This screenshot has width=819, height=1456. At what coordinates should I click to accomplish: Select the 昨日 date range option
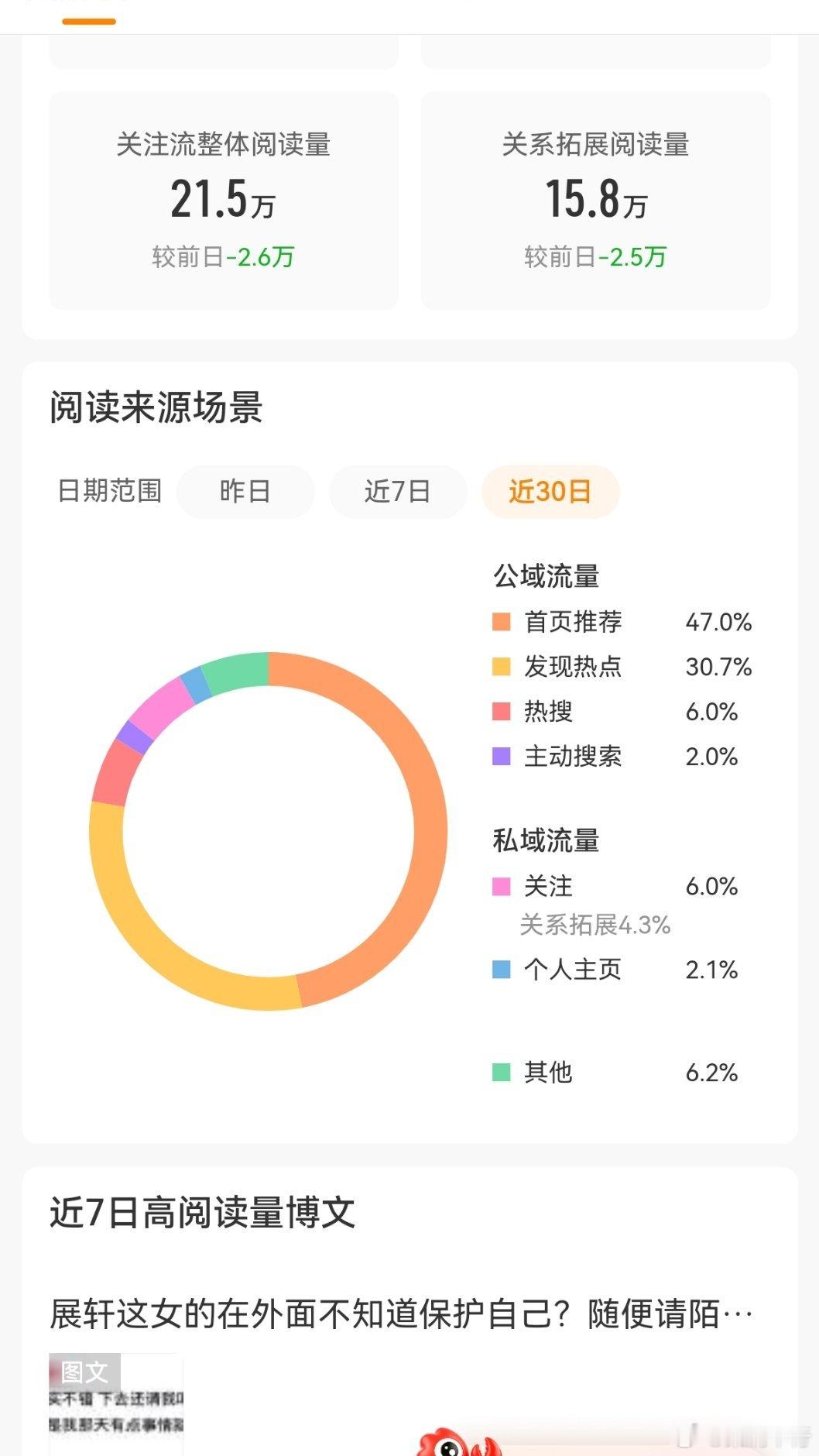245,491
